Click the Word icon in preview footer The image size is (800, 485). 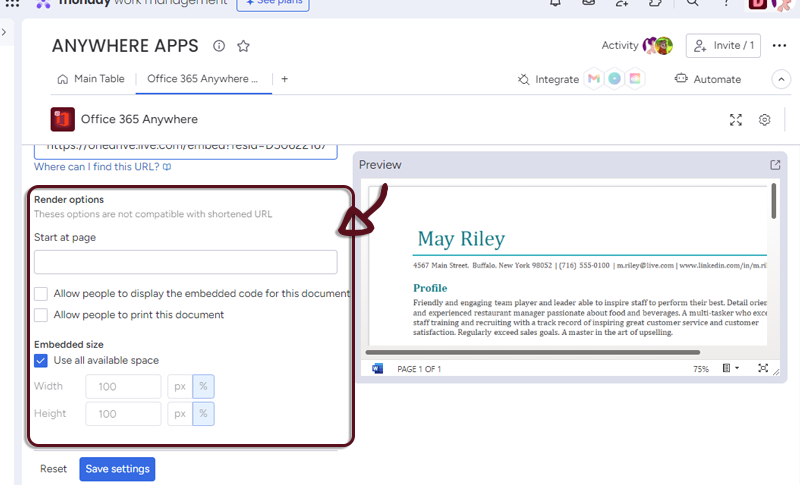(x=378, y=369)
